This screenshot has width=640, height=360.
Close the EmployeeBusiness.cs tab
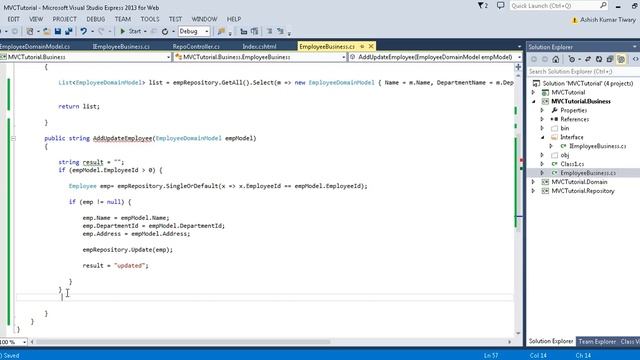(x=371, y=47)
